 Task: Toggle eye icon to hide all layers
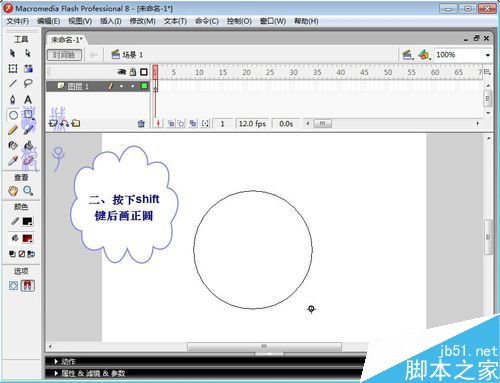[x=122, y=72]
